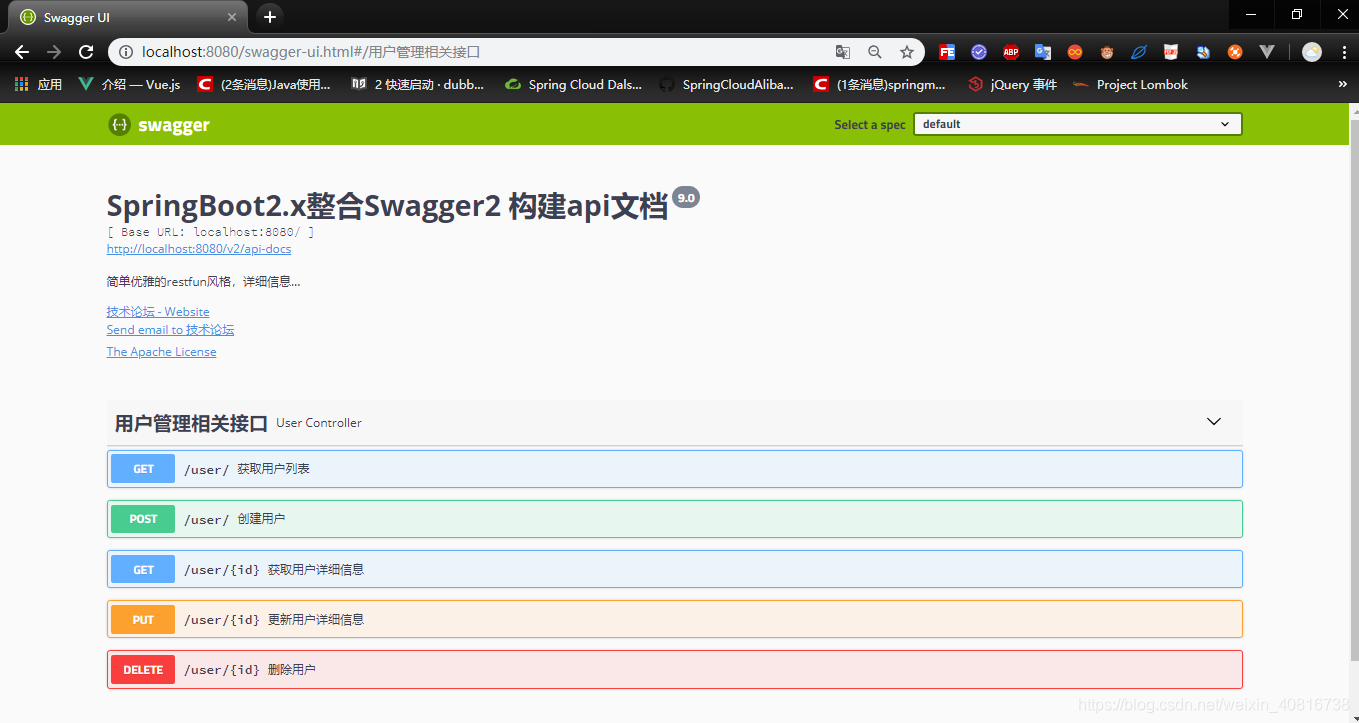Viewport: 1359px width, 723px height.
Task: Close the Swagger UI tab
Action: [232, 17]
